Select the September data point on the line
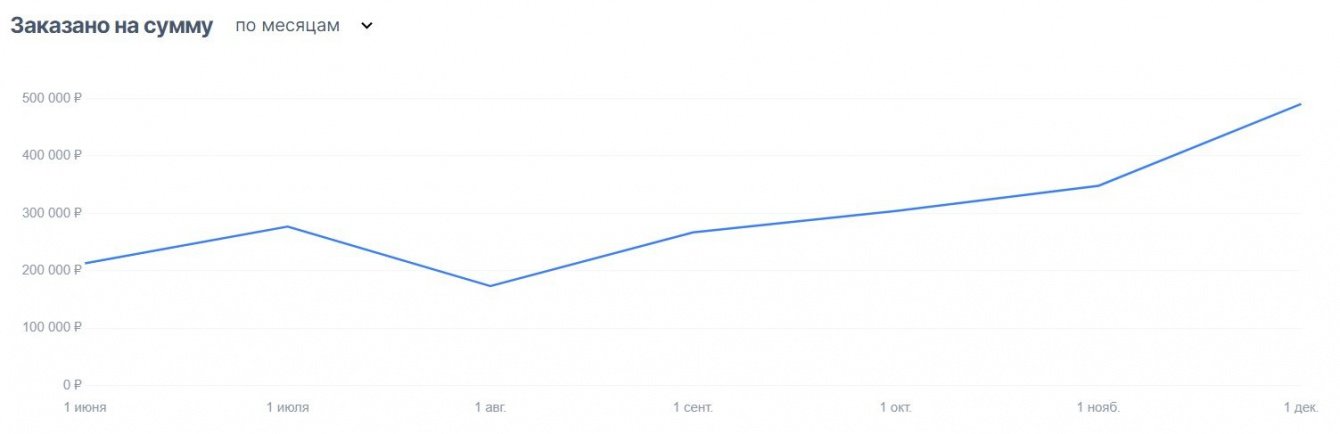 coord(693,232)
